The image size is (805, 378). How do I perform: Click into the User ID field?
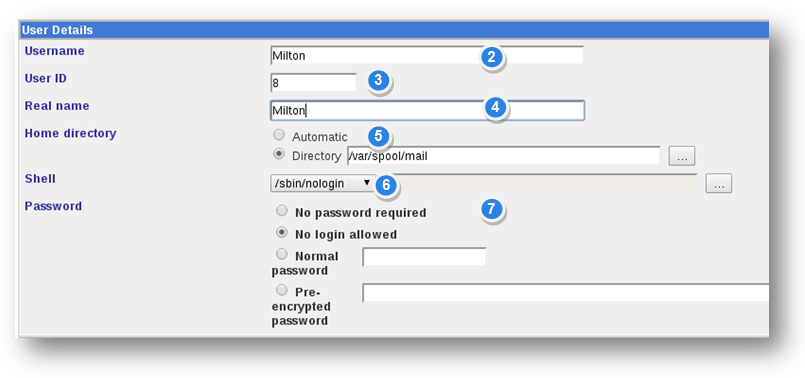tap(313, 82)
